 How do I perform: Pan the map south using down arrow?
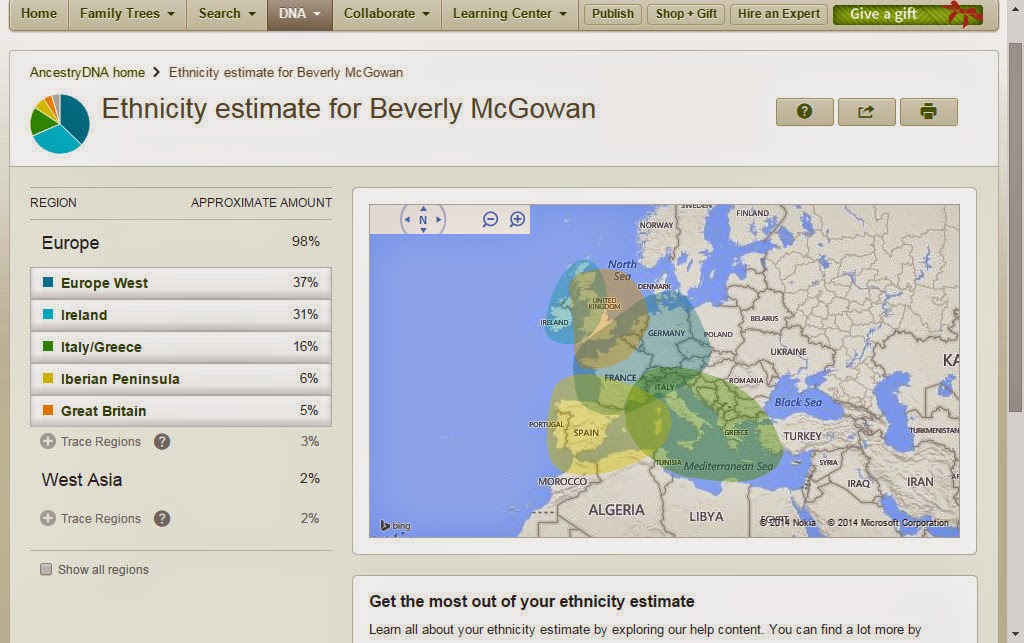pos(423,230)
